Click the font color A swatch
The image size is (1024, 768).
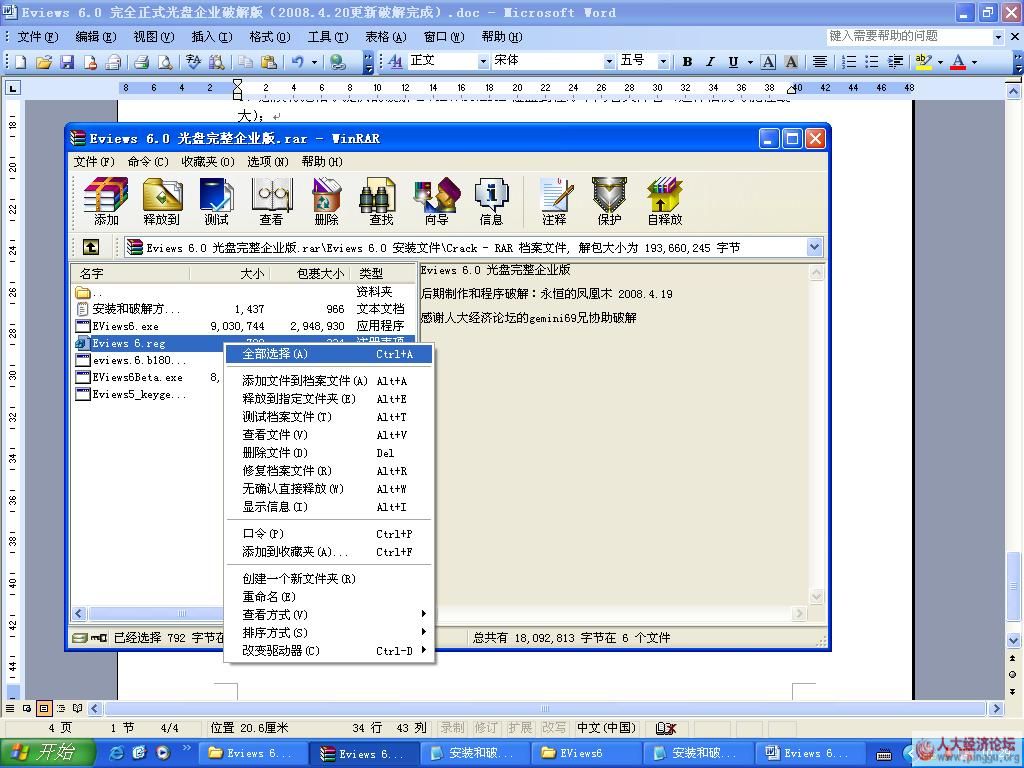958,62
